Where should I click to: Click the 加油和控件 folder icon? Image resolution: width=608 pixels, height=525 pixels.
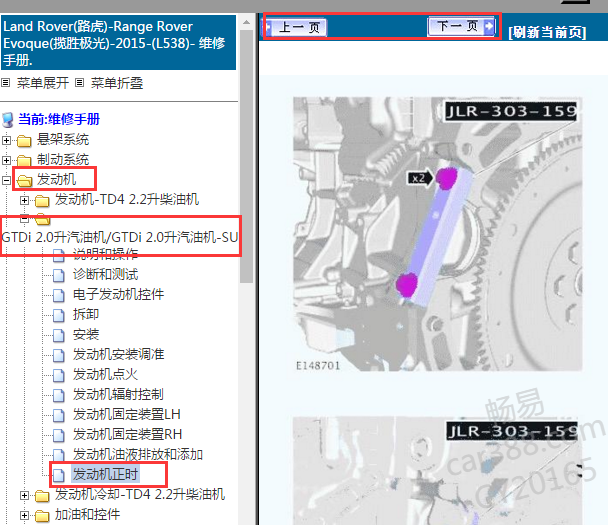point(42,516)
